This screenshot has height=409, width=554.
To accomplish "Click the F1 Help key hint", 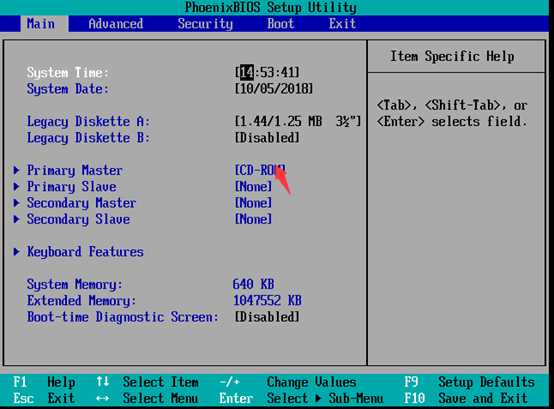I will click(x=44, y=382).
